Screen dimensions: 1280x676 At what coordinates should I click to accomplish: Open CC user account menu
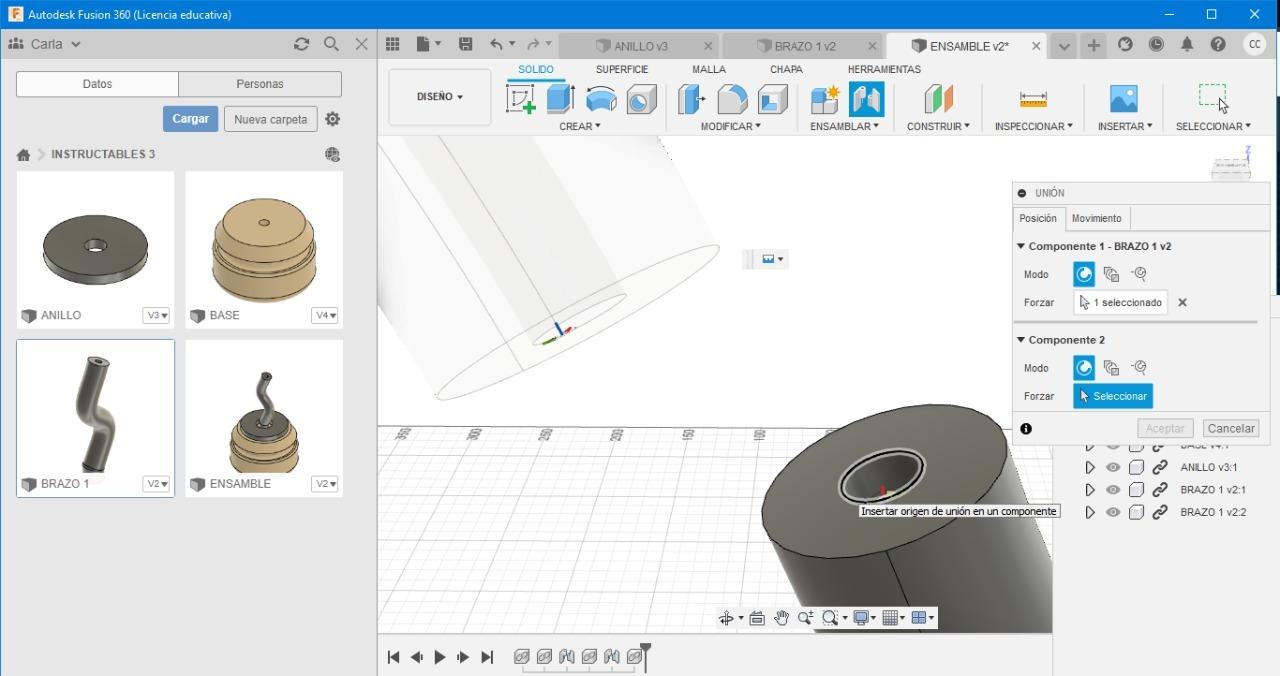[x=1254, y=44]
